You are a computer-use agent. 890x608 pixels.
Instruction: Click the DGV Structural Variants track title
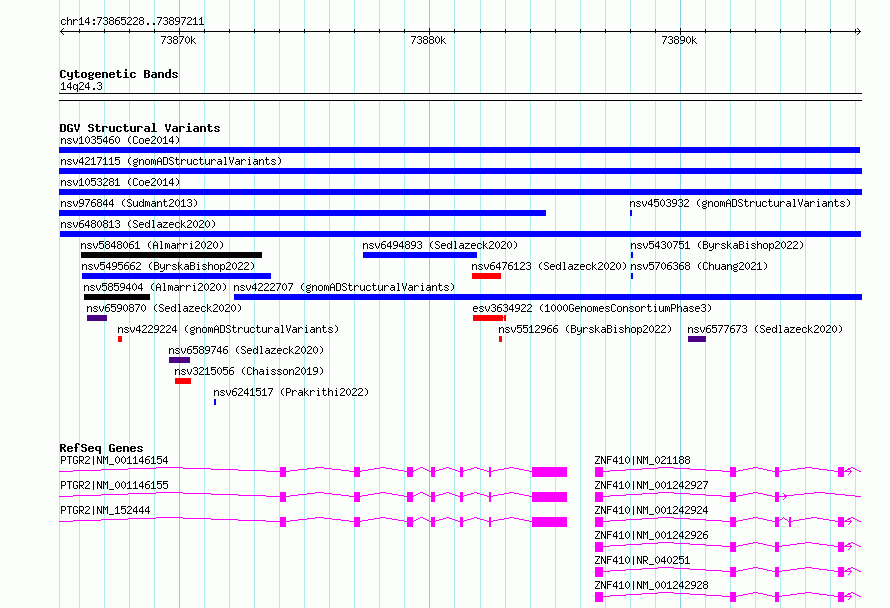click(140, 128)
